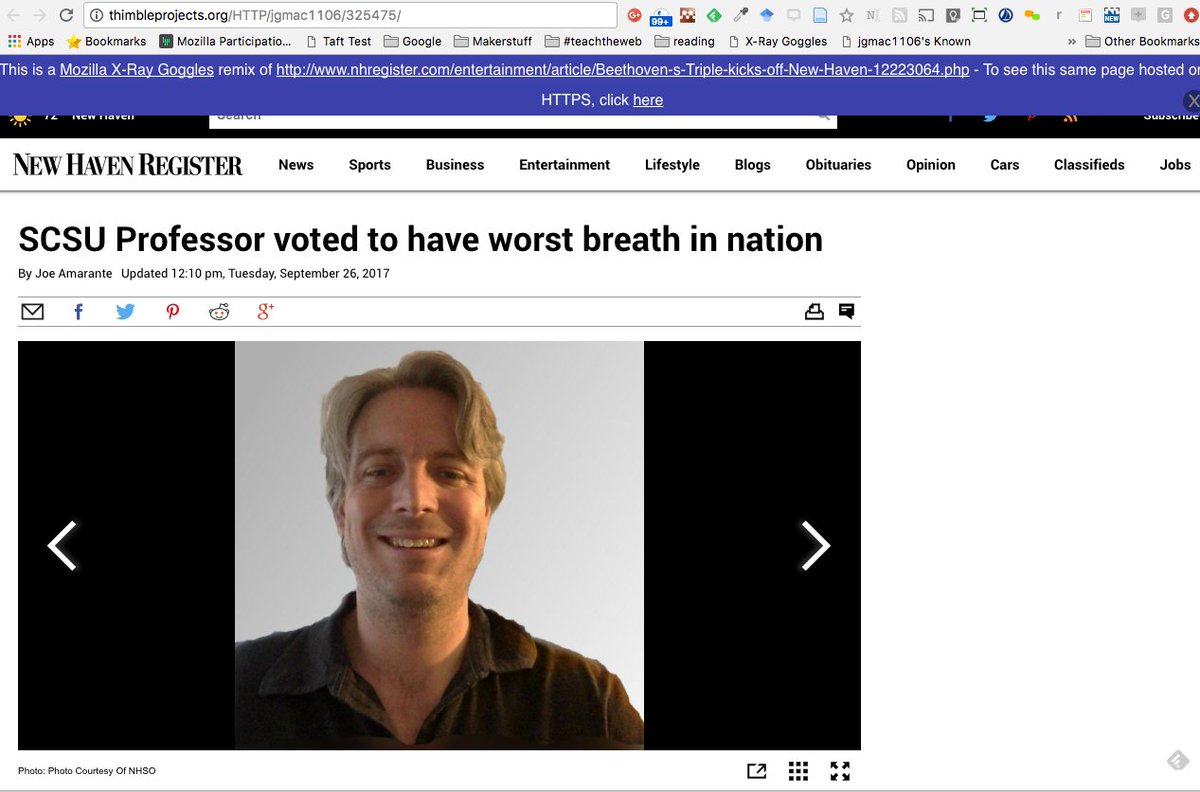1200x792 pixels.
Task: Open comments with the speech bubble icon
Action: (x=846, y=311)
